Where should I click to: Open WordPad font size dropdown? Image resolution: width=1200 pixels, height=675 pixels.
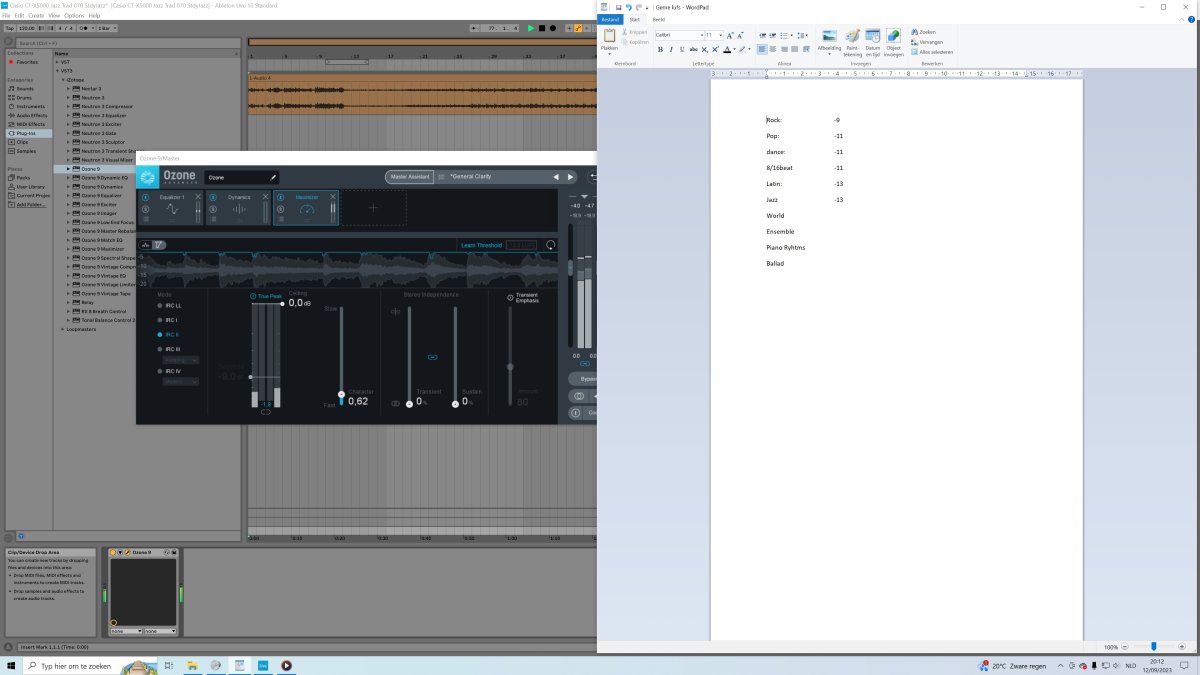pos(720,35)
